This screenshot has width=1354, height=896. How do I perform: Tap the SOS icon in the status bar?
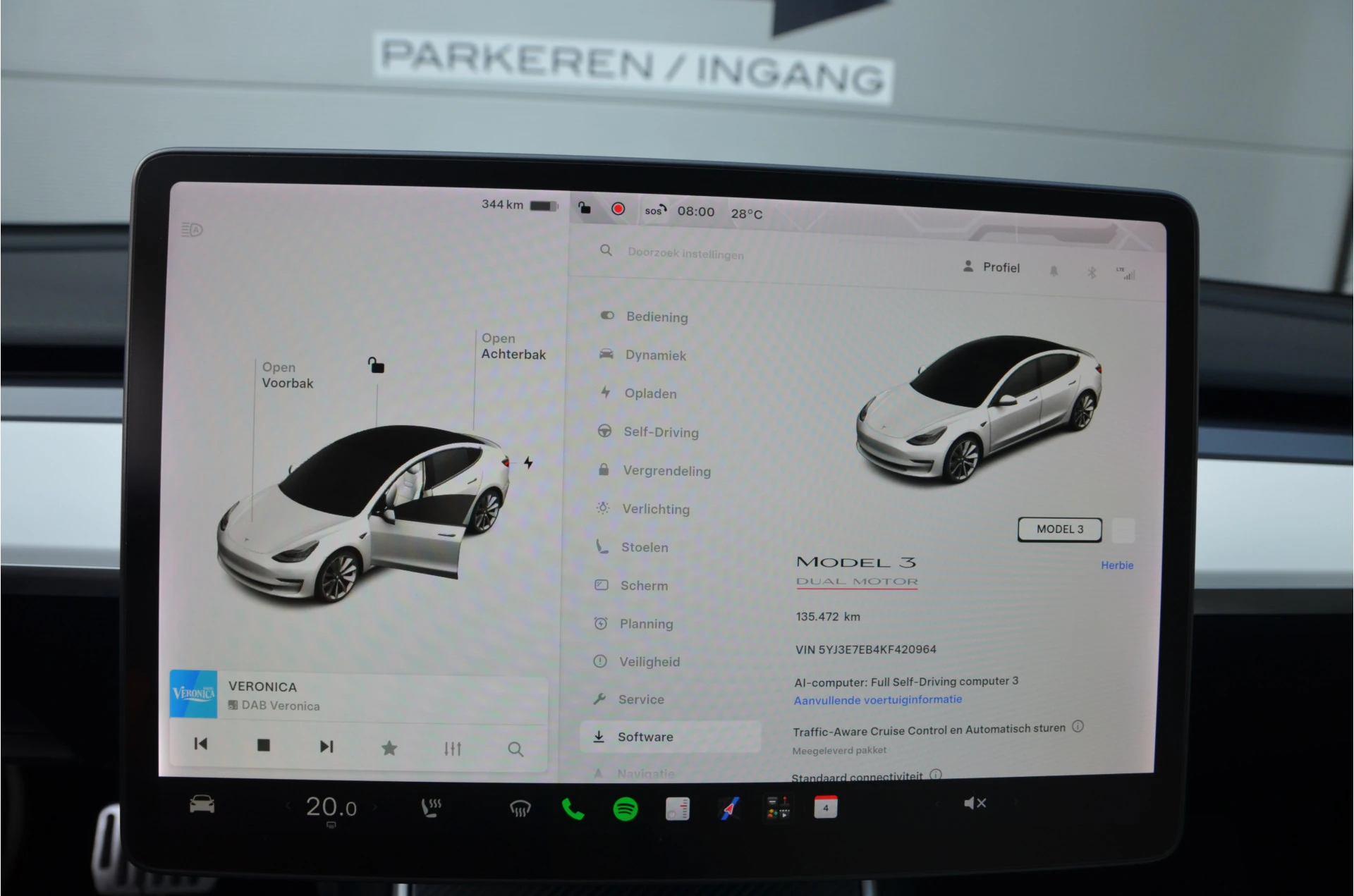tap(655, 210)
